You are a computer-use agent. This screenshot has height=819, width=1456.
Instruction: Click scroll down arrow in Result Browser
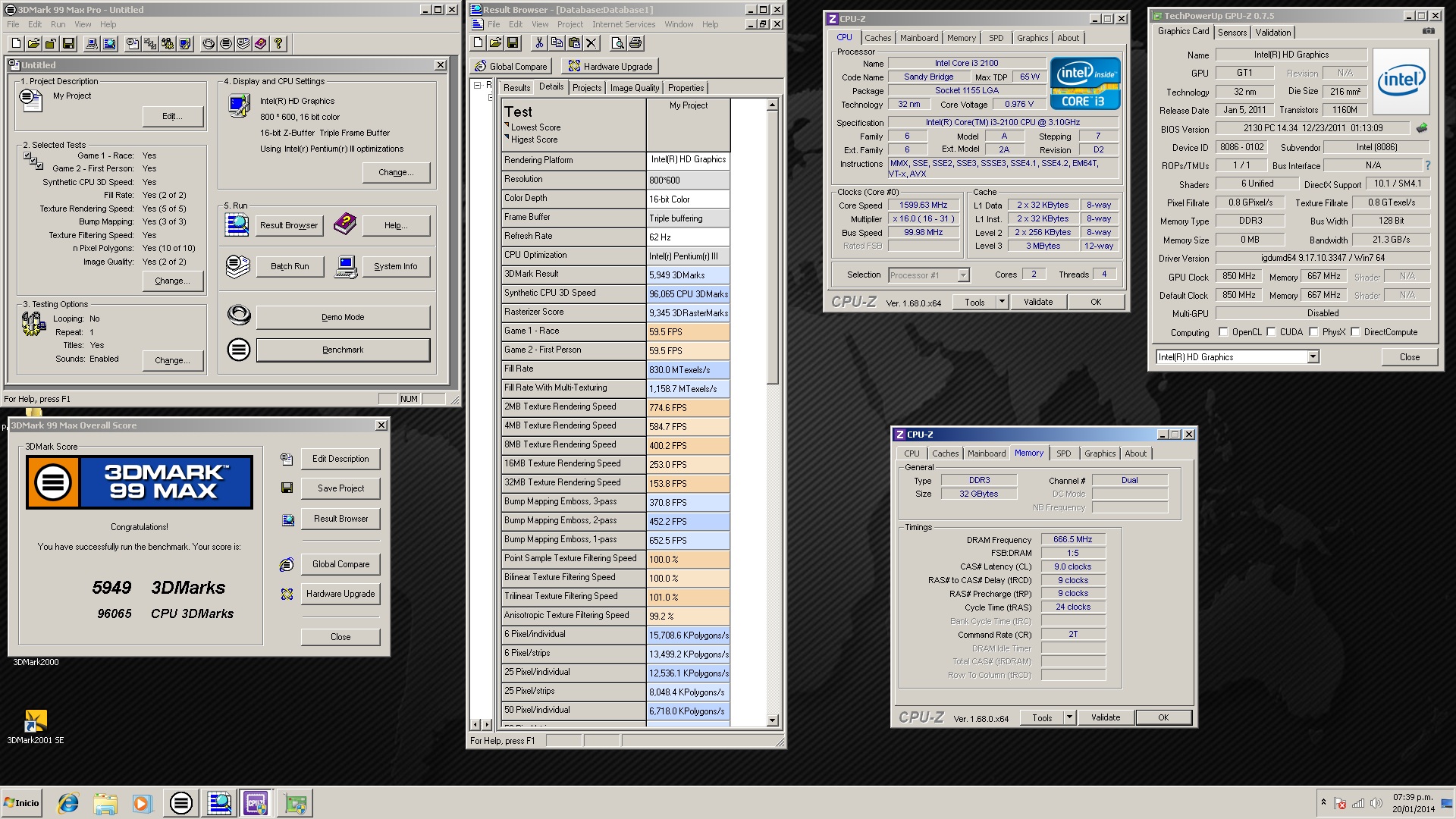pyautogui.click(x=772, y=720)
